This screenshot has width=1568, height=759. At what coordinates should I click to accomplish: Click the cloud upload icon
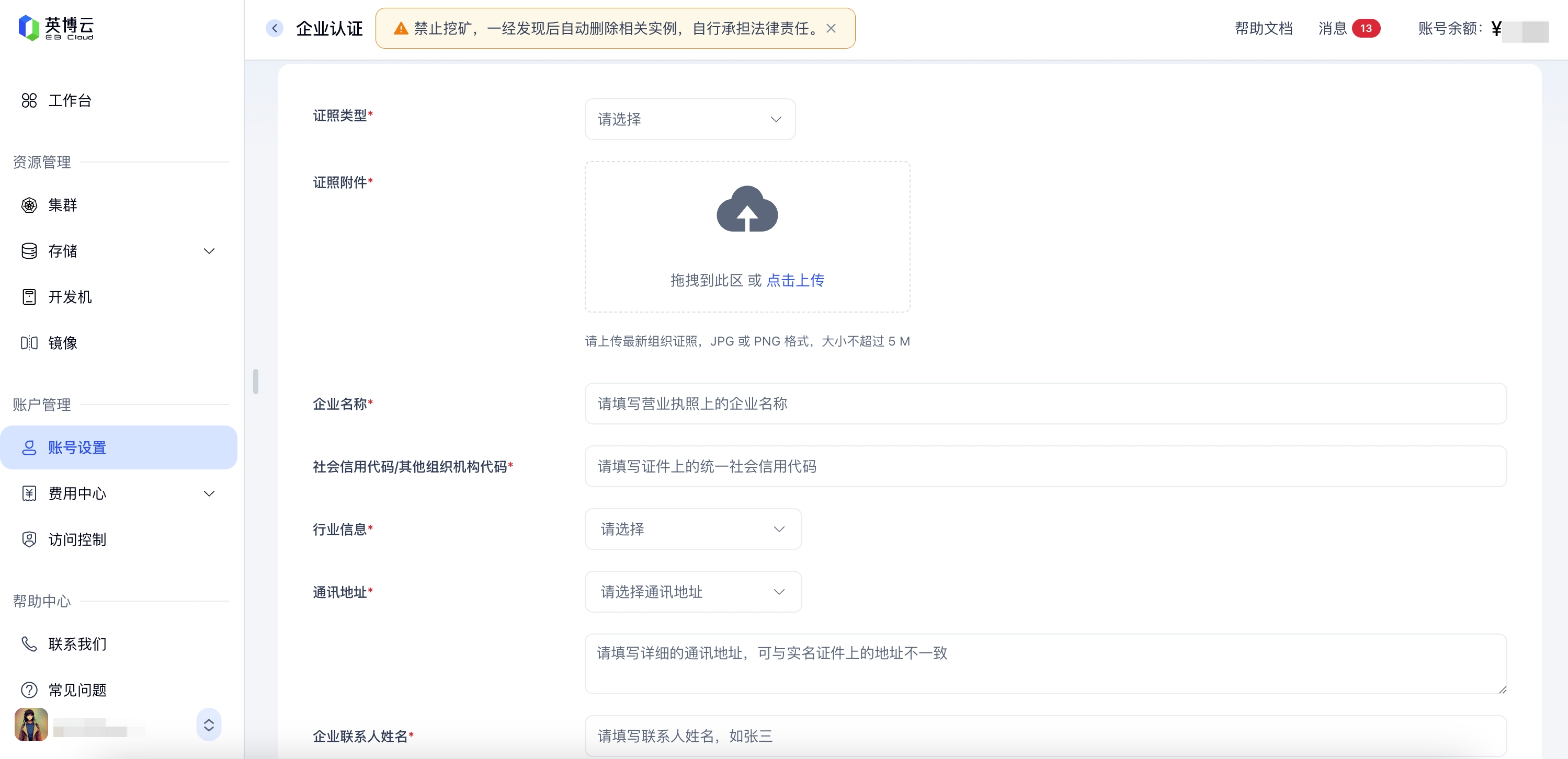(747, 209)
